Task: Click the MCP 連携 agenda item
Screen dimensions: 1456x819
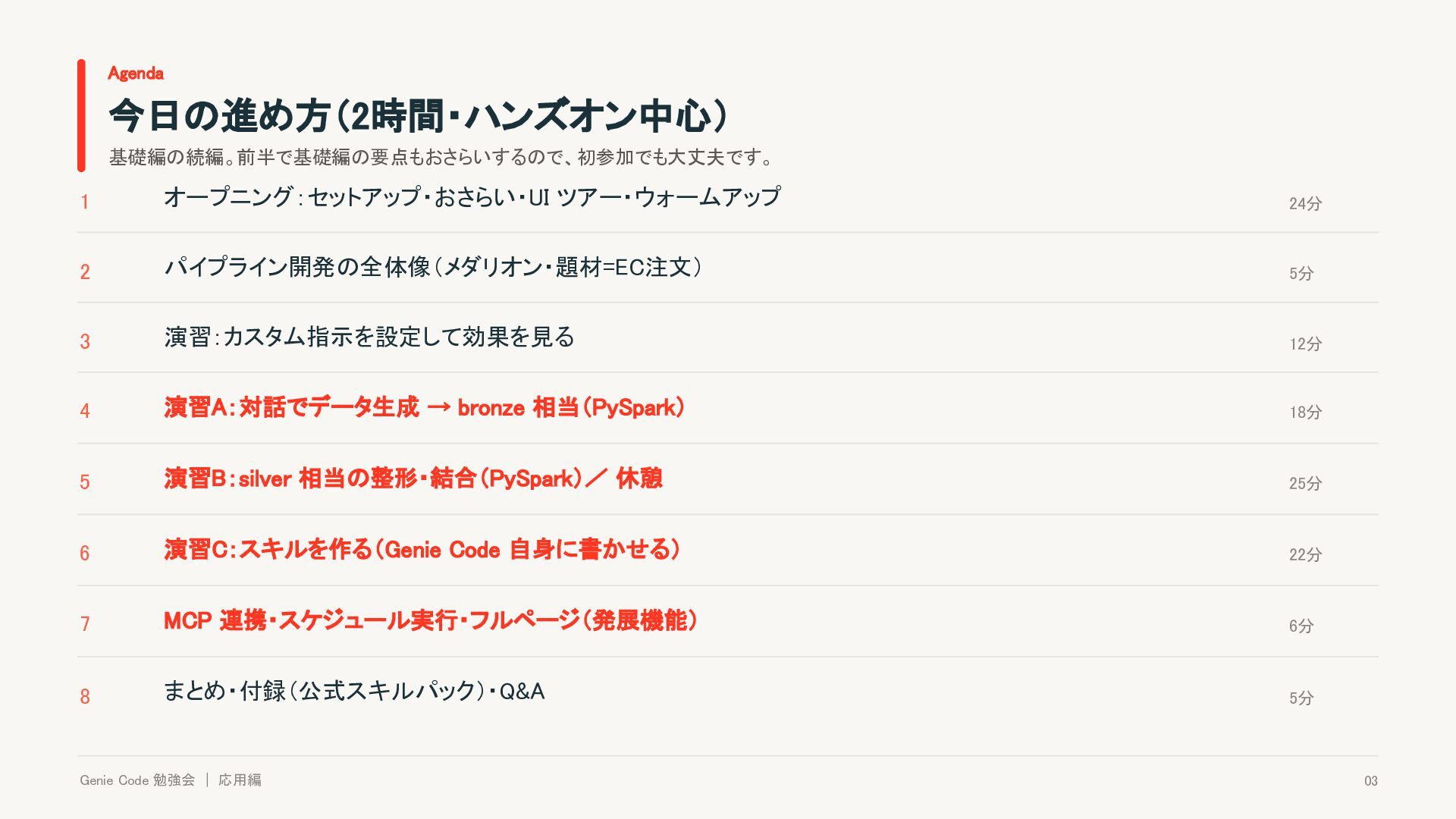Action: coord(431,620)
